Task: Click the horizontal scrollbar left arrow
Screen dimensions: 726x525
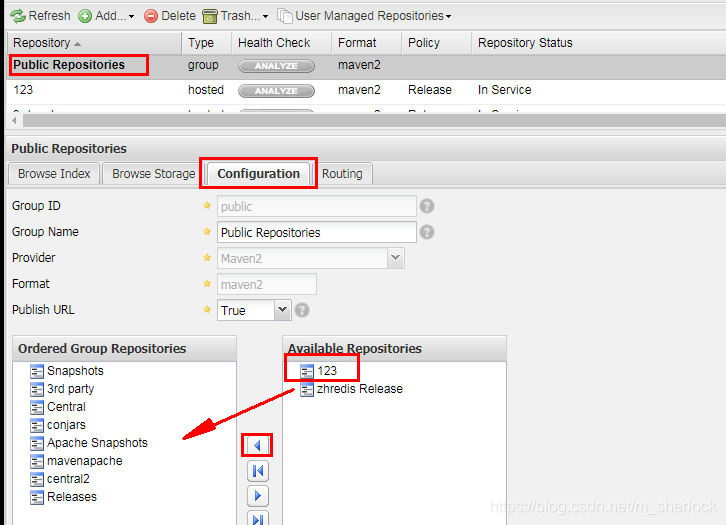Action: (x=14, y=120)
